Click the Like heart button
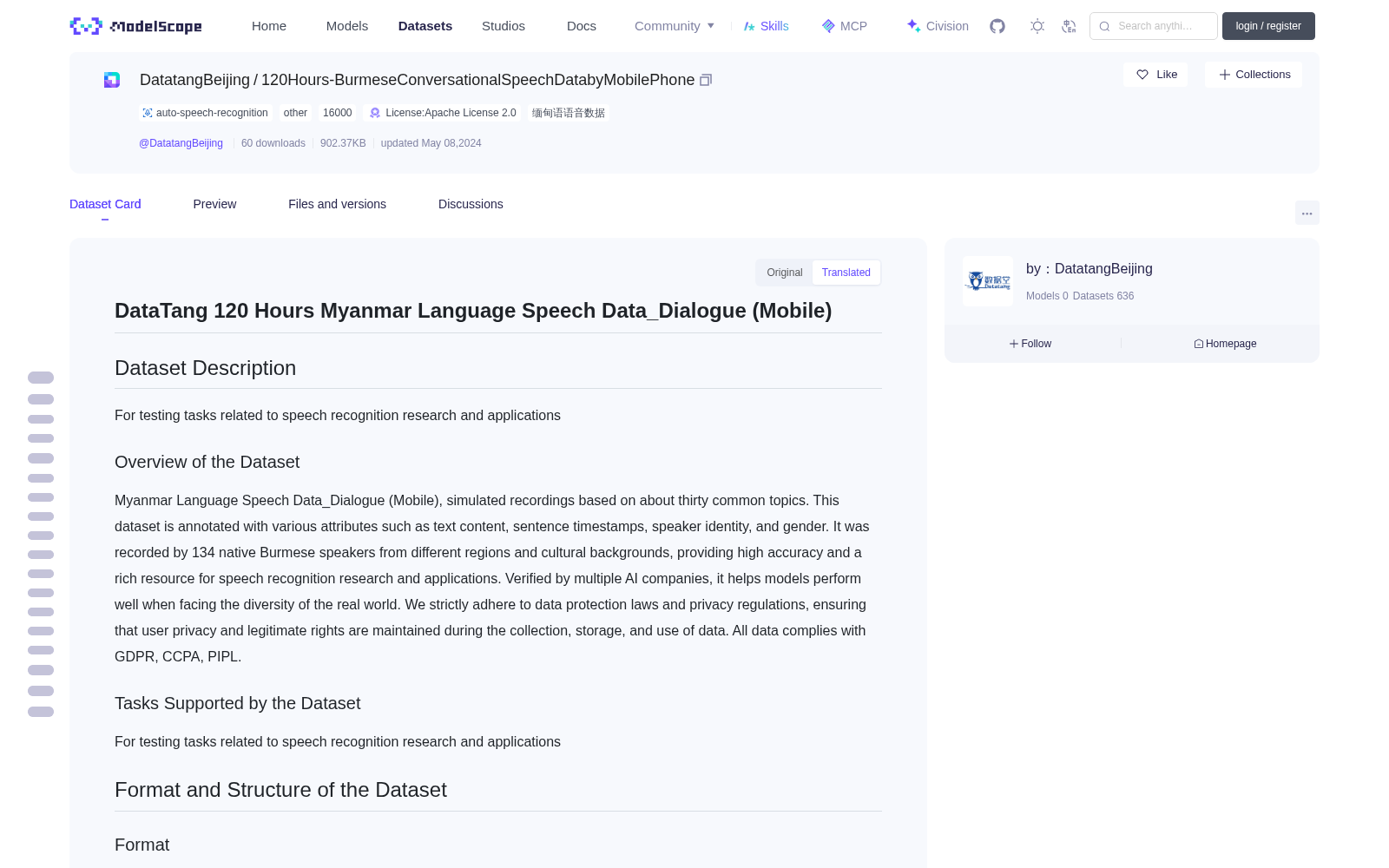This screenshot has height=868, width=1389. coord(1155,75)
